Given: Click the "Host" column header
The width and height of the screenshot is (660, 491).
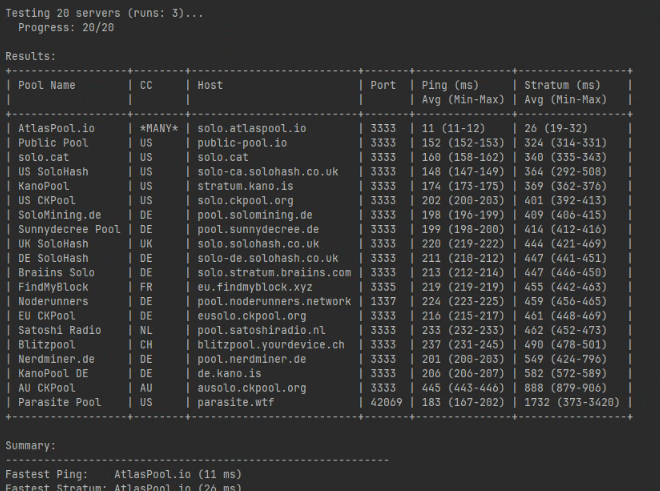Looking at the screenshot, I should point(210,85).
